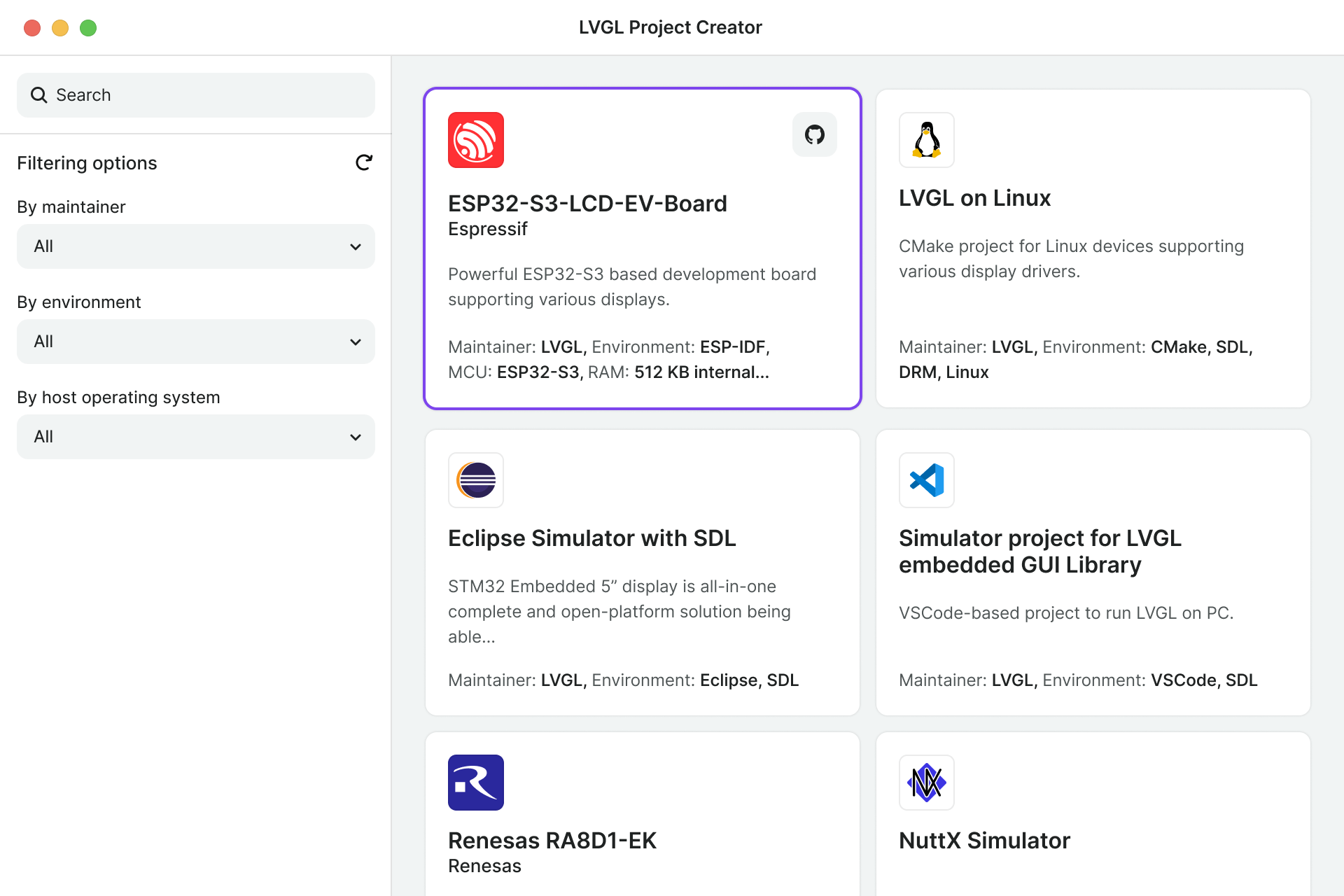Viewport: 1344px width, 896px height.
Task: Click the Espressif subtitle text
Action: (488, 229)
